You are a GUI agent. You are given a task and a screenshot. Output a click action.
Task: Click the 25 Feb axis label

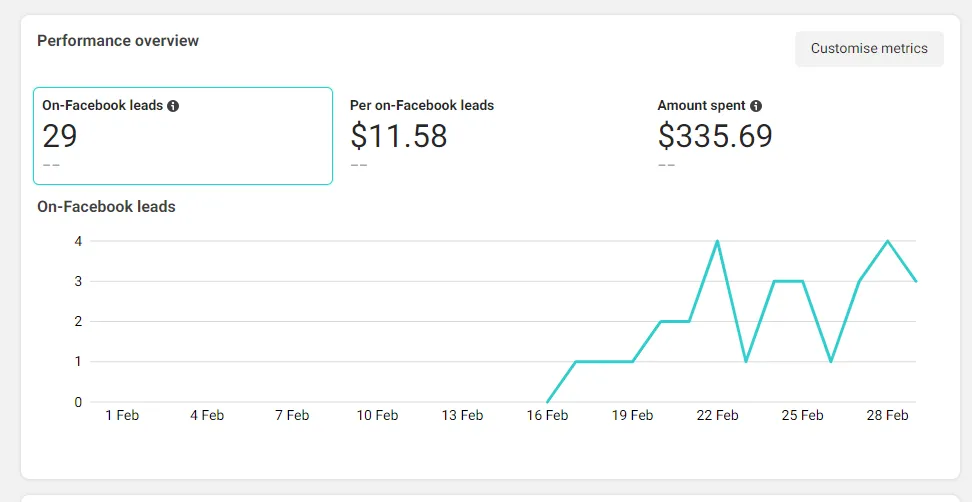803,416
